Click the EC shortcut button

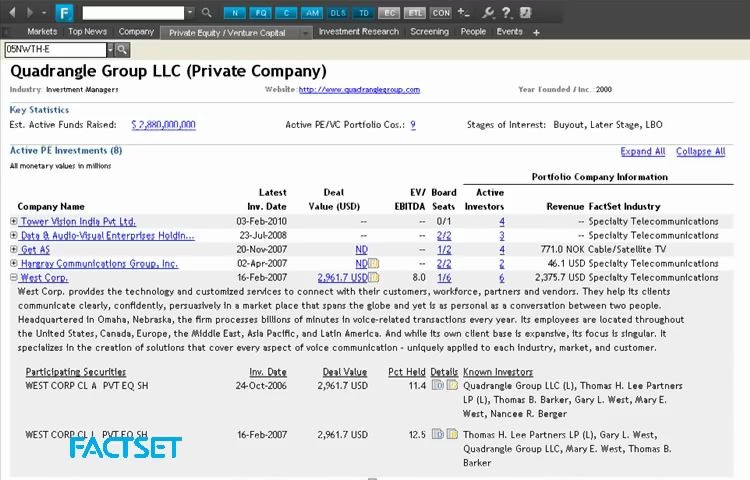(x=389, y=13)
